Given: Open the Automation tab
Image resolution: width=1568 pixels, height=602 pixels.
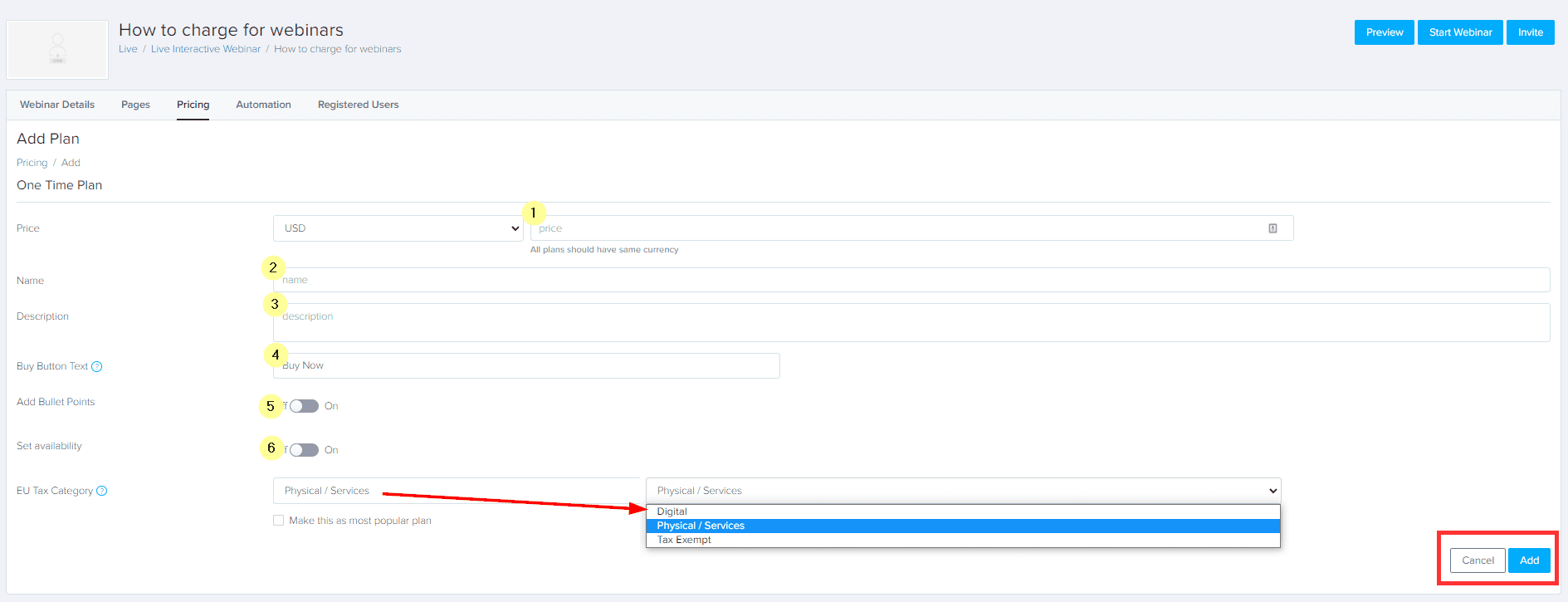Looking at the screenshot, I should (263, 105).
